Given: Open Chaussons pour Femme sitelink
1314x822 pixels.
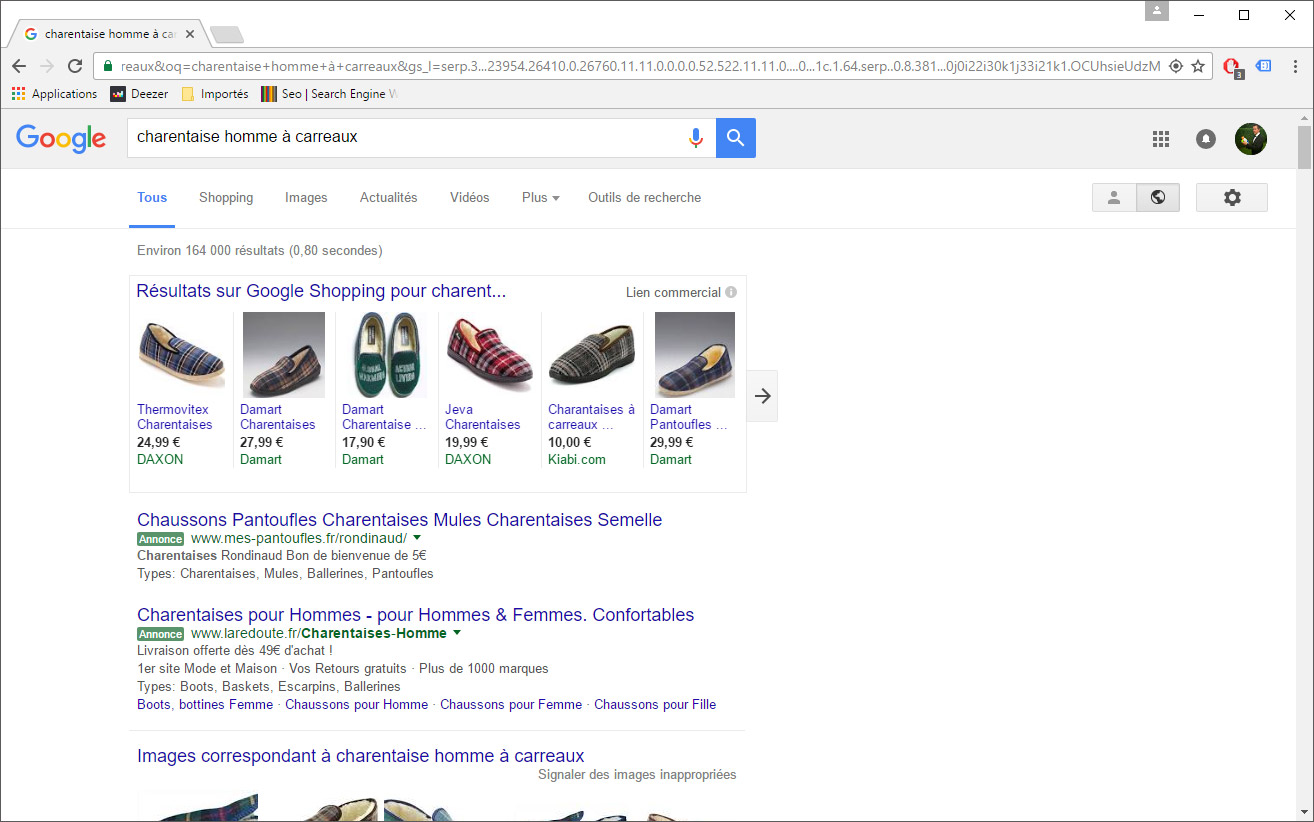Looking at the screenshot, I should click(x=511, y=705).
